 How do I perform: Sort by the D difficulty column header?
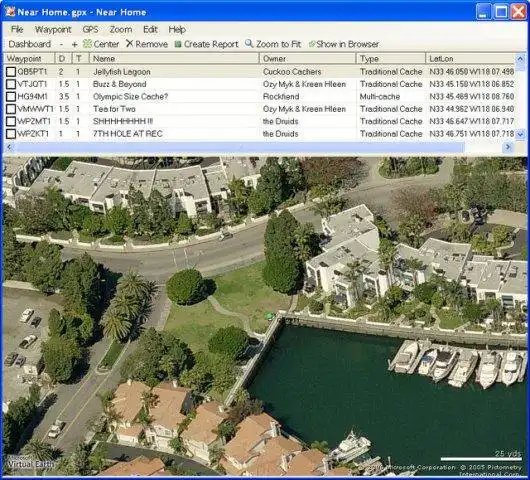pyautogui.click(x=64, y=58)
